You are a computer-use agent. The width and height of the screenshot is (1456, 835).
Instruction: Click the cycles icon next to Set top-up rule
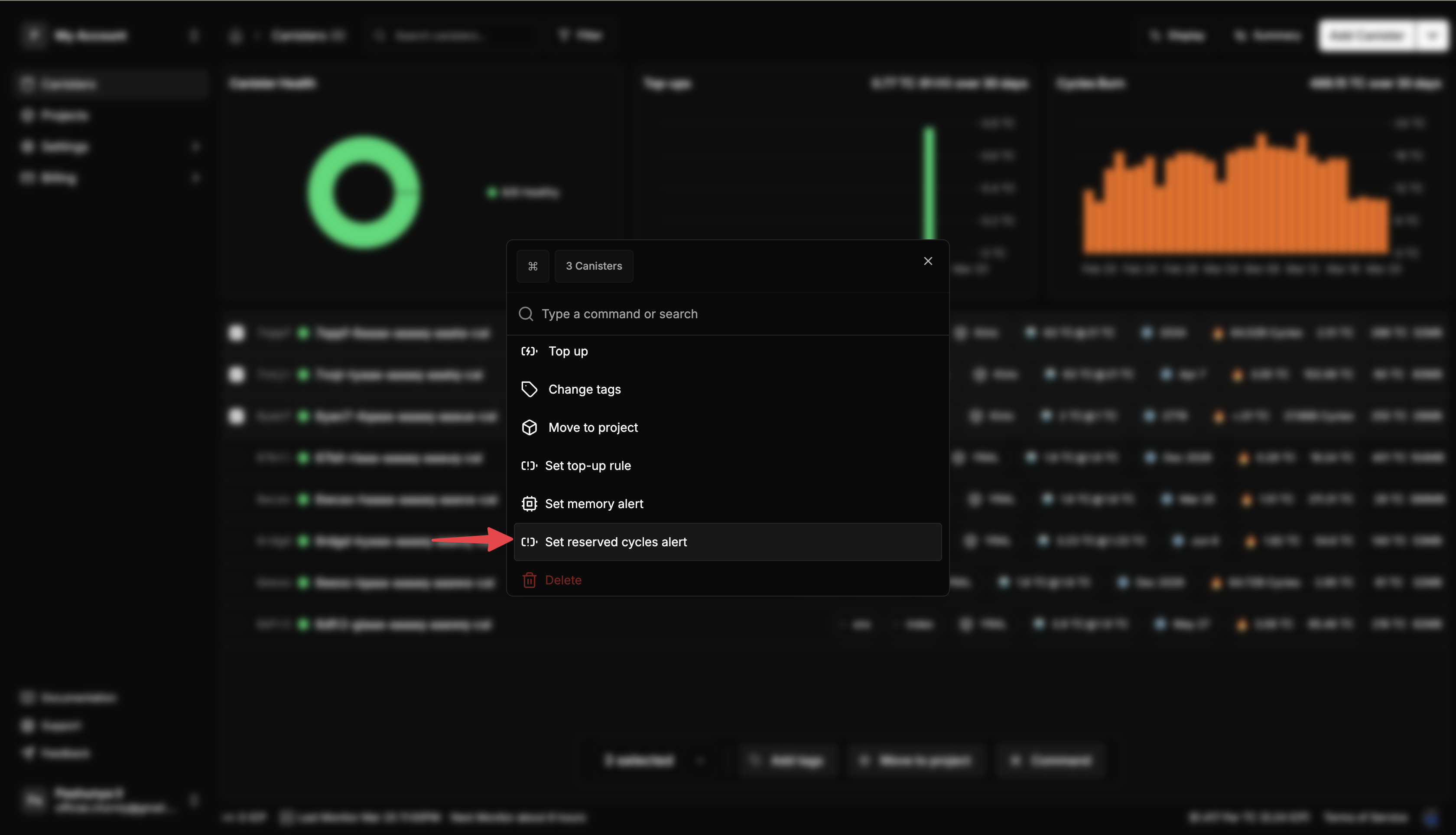529,465
